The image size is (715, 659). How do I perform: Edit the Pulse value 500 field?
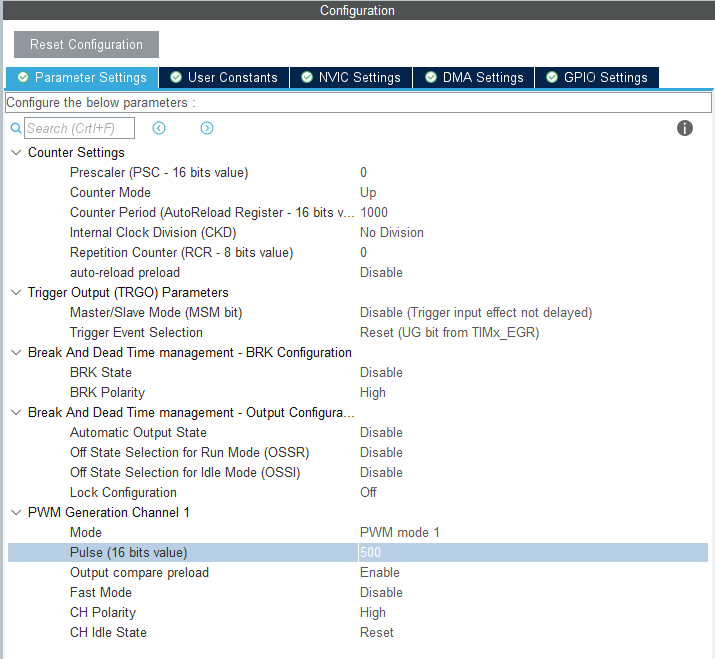pyautogui.click(x=533, y=552)
